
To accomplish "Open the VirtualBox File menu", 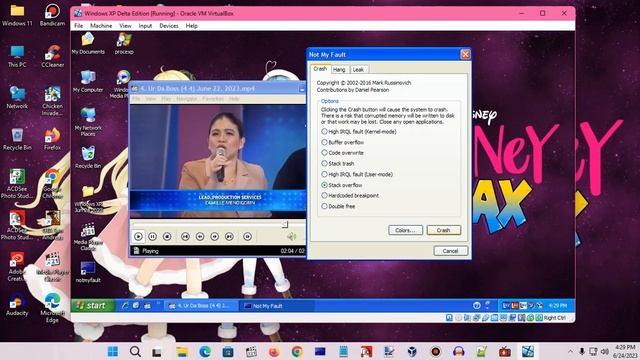I will click(78, 26).
